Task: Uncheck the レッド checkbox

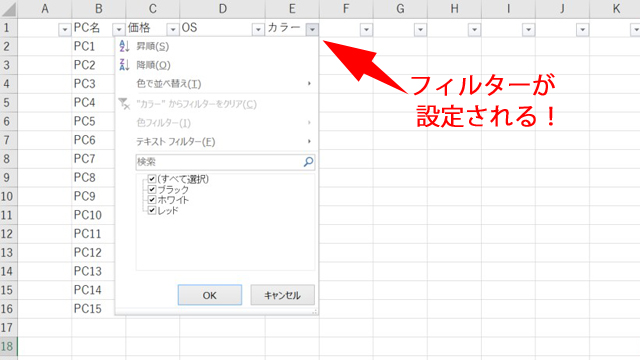Action: click(152, 211)
